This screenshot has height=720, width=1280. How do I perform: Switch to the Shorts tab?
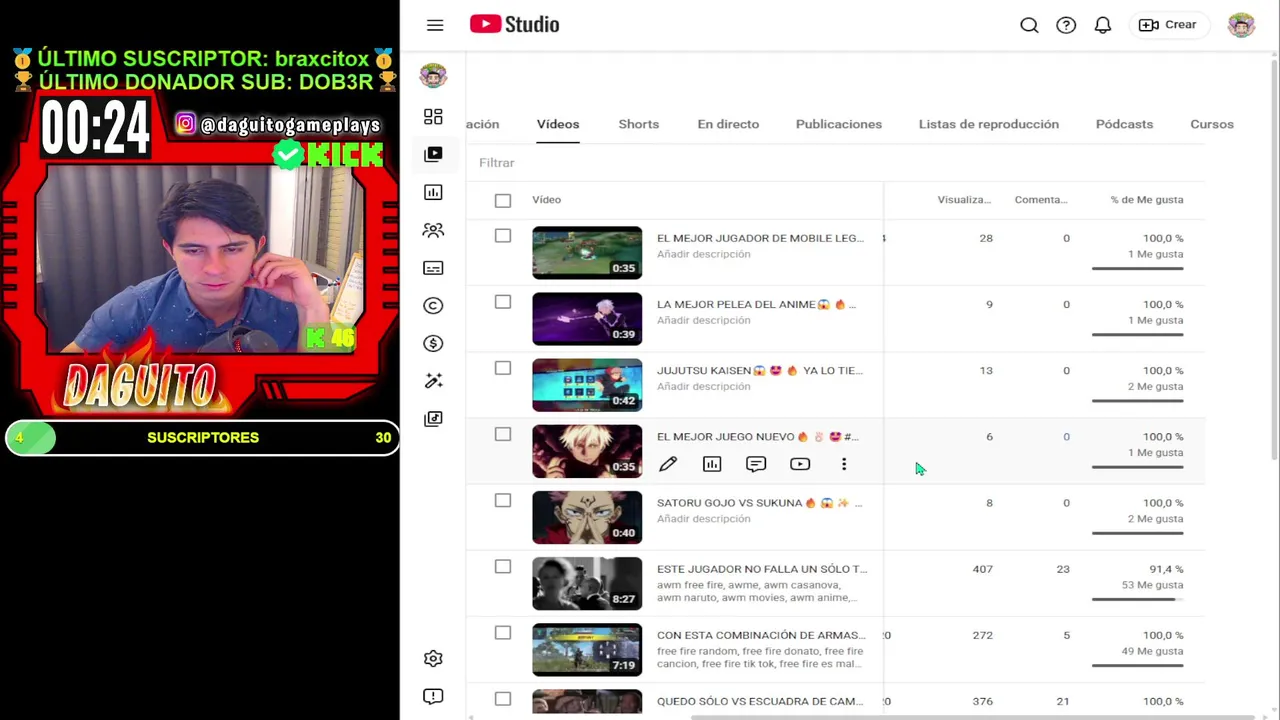pyautogui.click(x=638, y=124)
